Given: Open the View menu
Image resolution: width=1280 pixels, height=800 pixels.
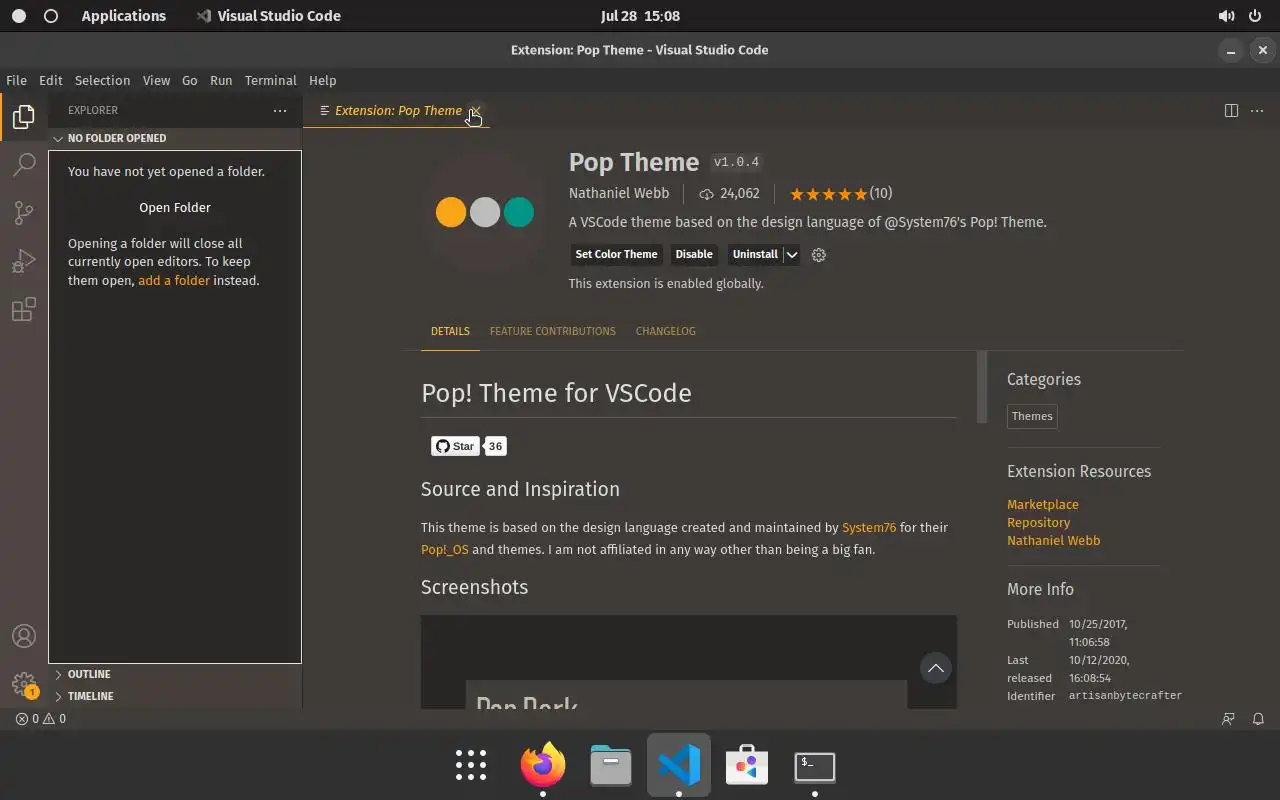Looking at the screenshot, I should [x=156, y=80].
